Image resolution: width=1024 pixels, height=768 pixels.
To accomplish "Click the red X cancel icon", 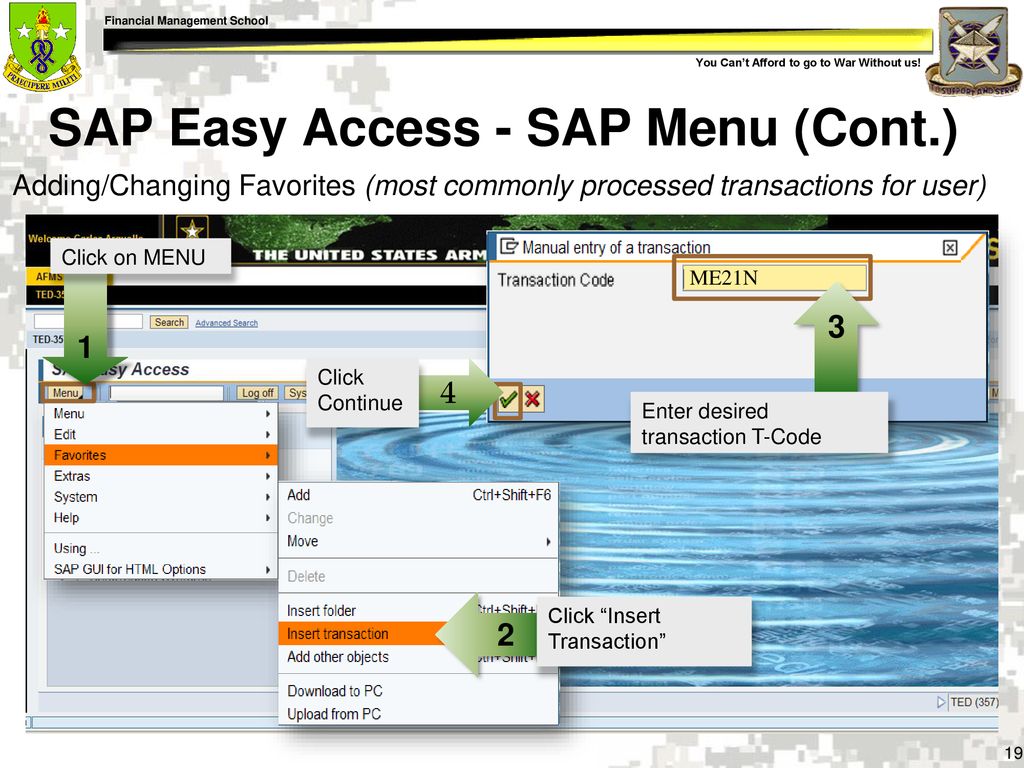I will [533, 398].
